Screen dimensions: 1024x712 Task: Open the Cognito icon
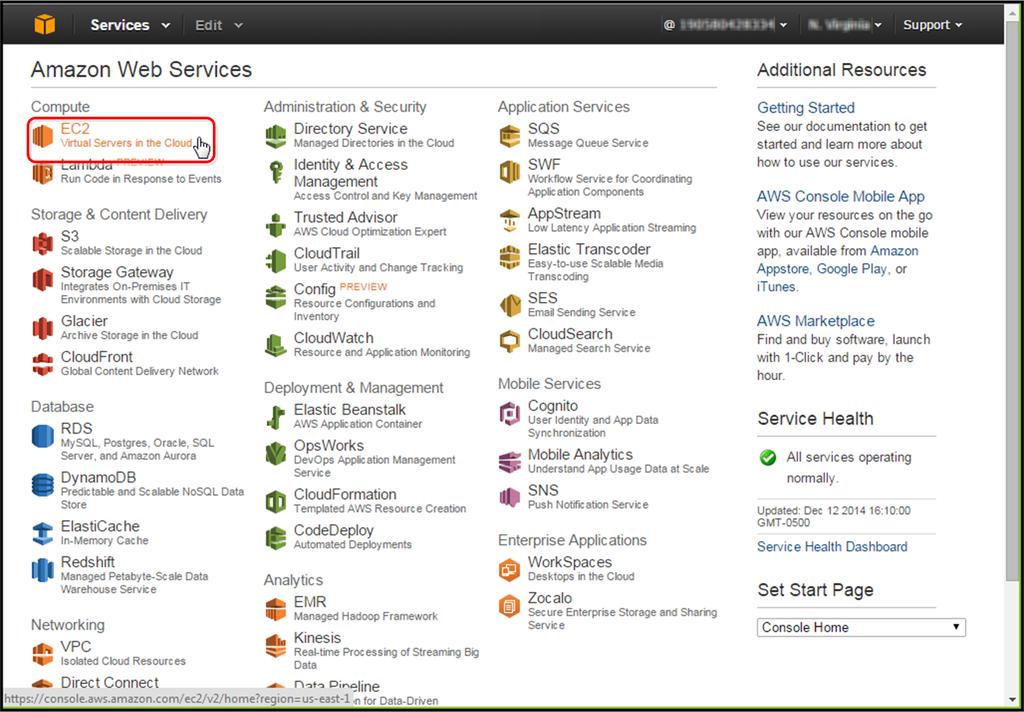[510, 413]
